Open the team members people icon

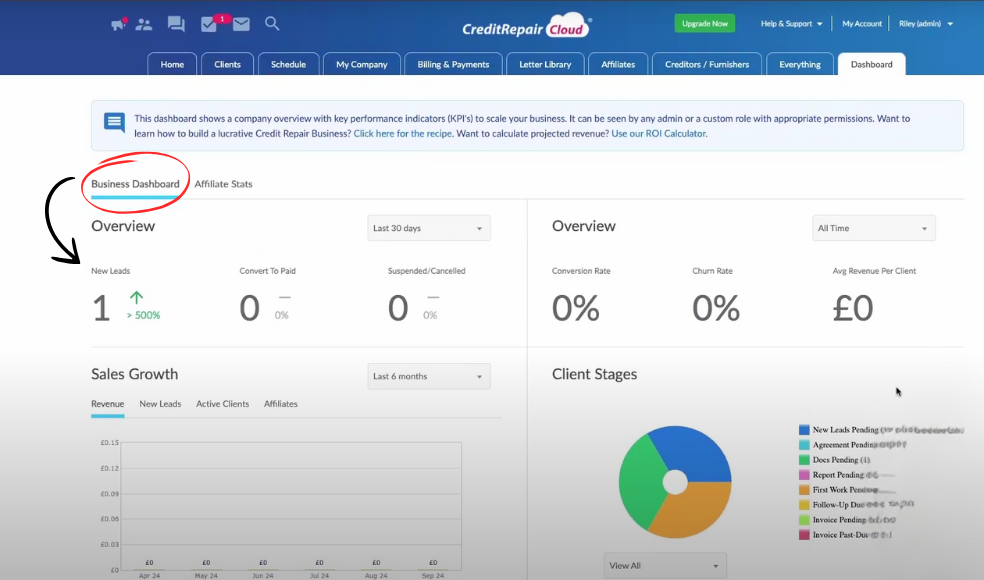click(144, 24)
